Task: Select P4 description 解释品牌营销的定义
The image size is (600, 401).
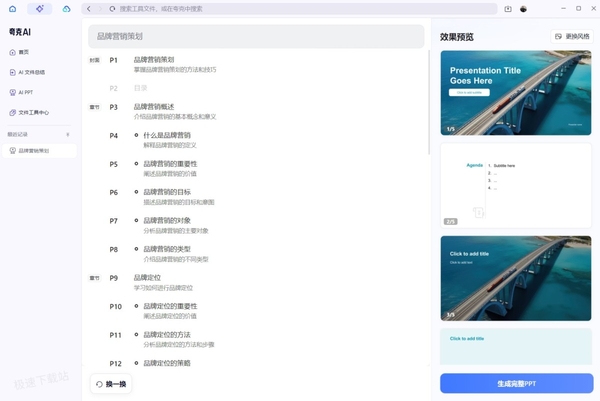Action: [x=170, y=145]
